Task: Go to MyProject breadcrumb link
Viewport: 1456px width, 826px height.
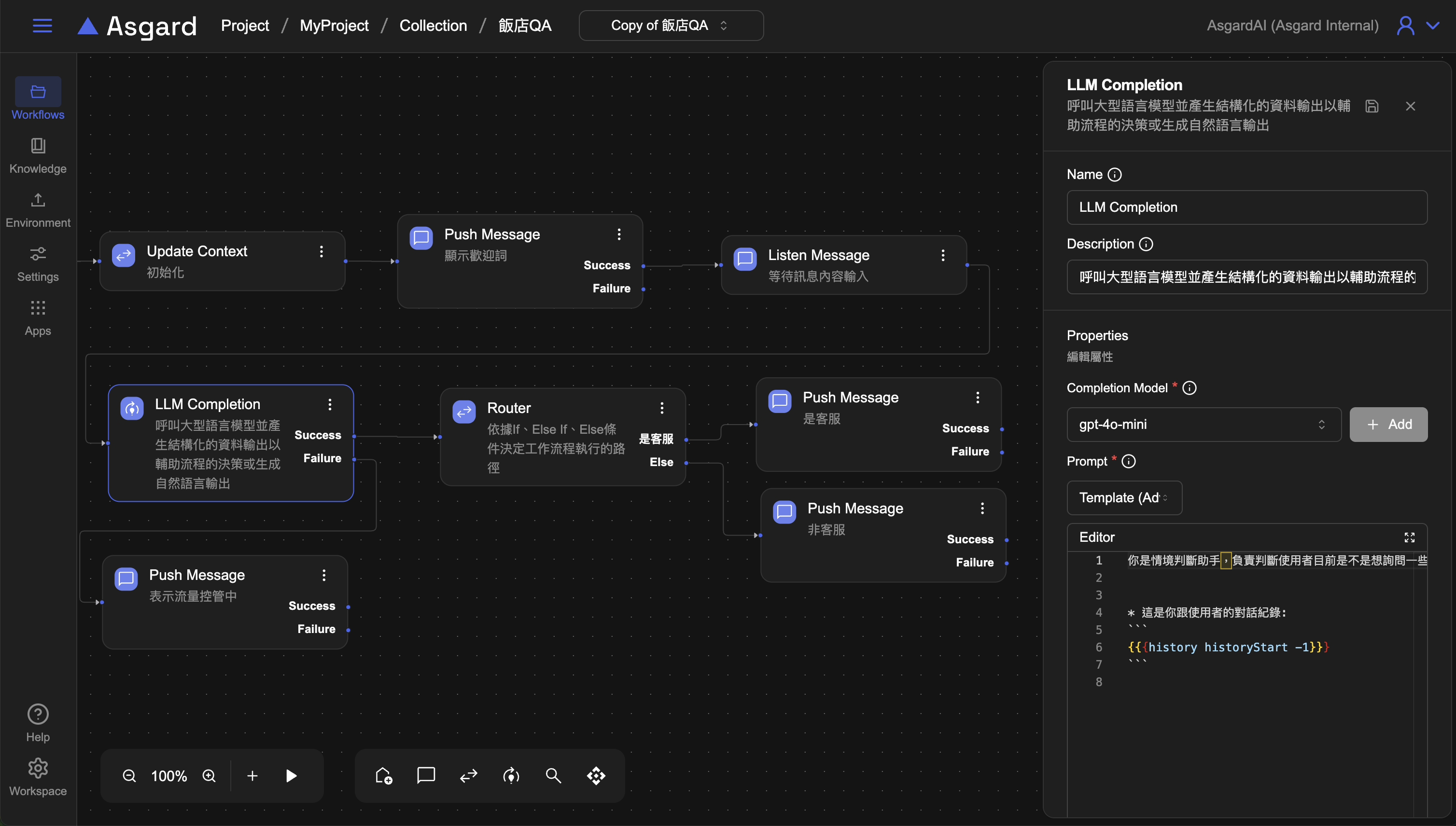Action: [334, 26]
